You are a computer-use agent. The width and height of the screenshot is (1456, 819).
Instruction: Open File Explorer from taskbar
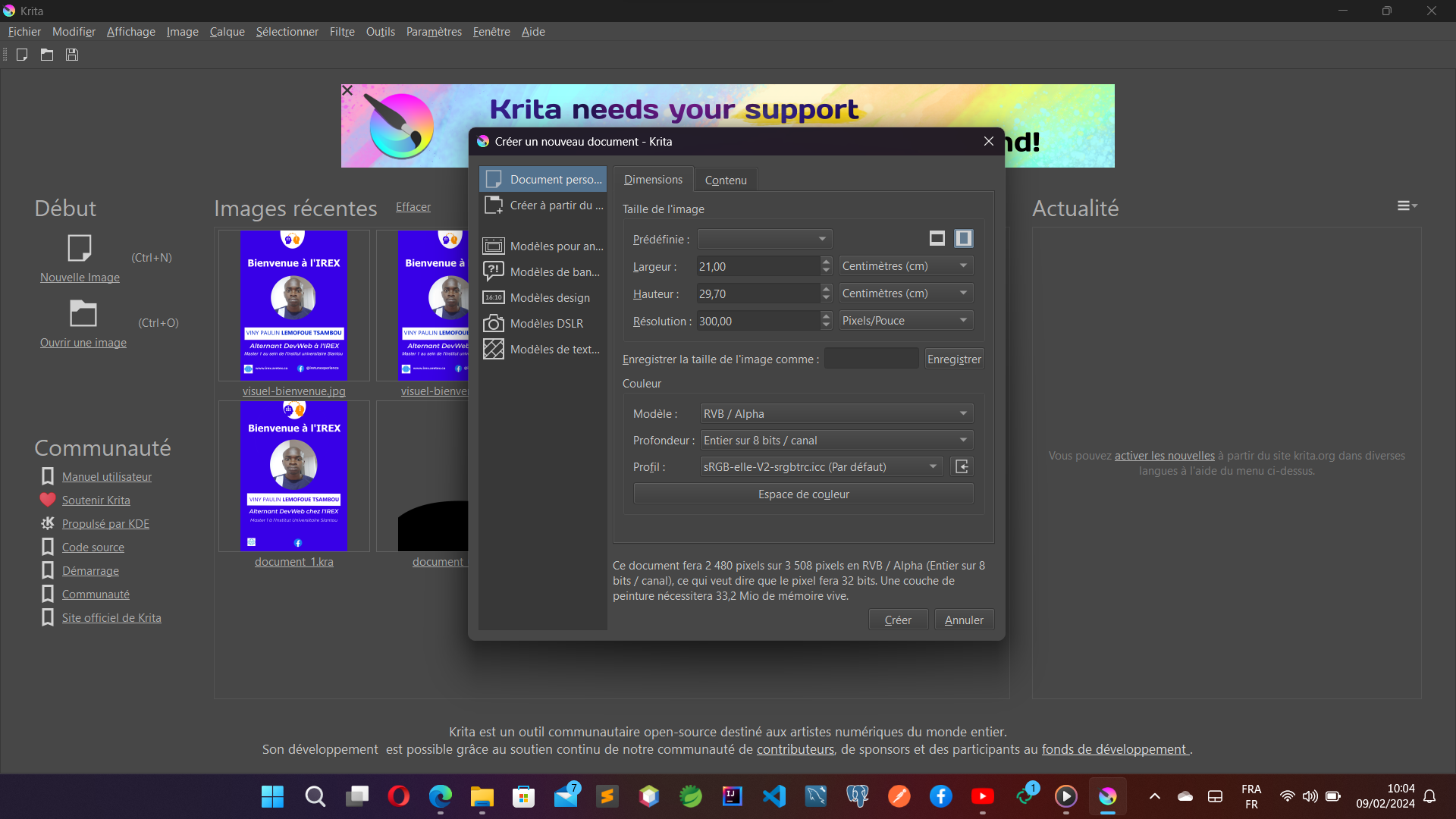coord(482,796)
